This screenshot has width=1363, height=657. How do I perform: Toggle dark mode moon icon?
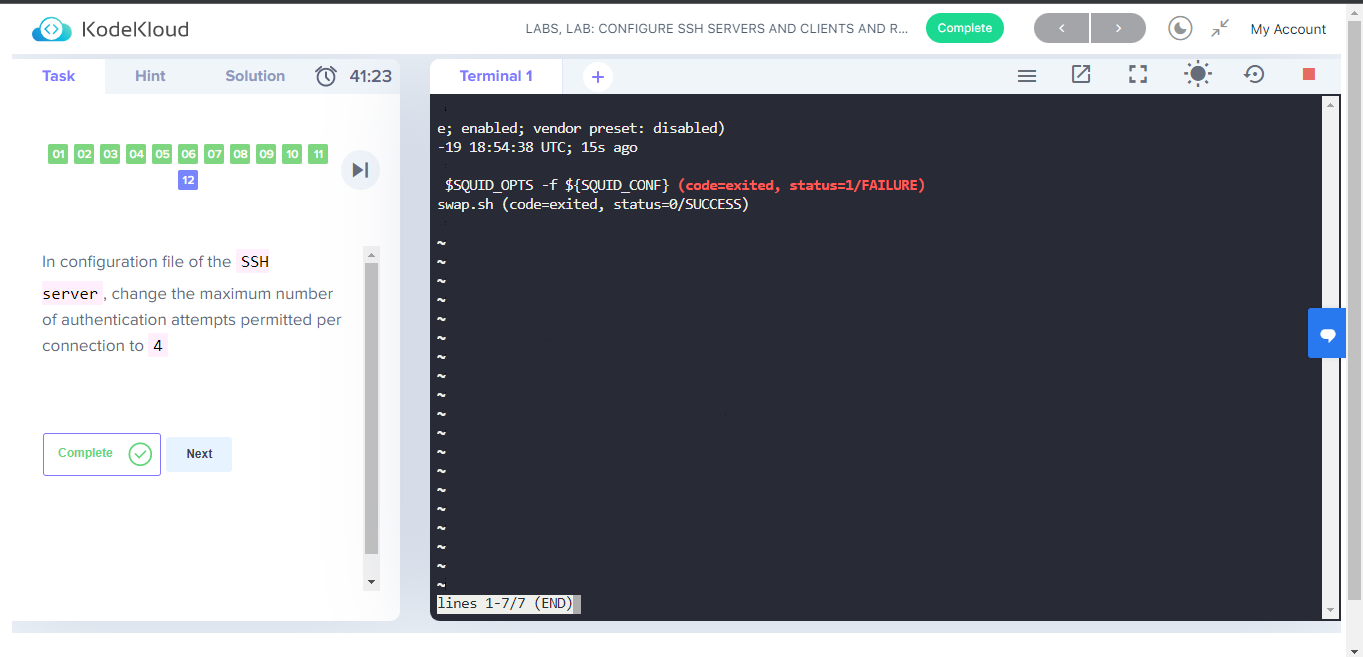1181,28
